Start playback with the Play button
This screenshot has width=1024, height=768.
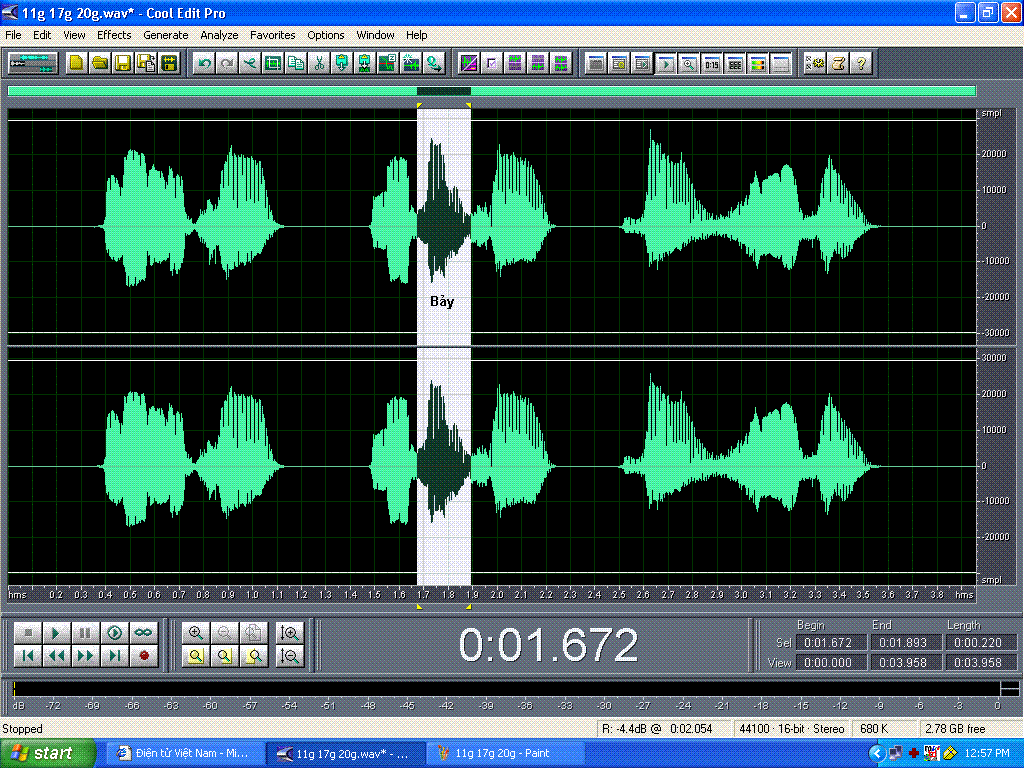pyautogui.click(x=56, y=632)
